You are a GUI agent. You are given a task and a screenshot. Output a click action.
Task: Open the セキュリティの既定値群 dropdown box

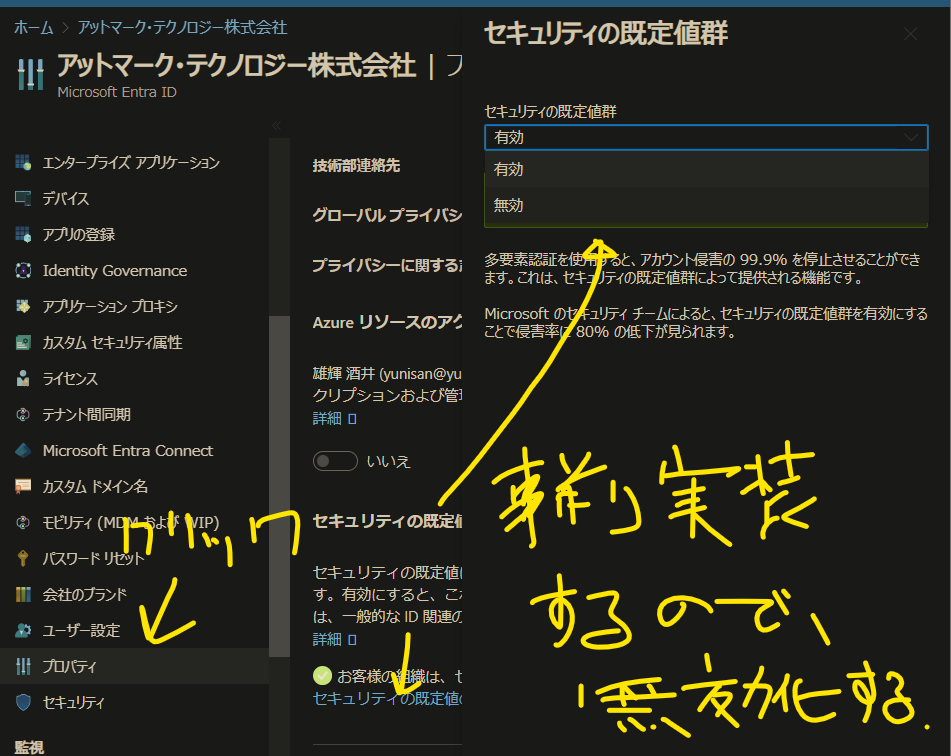click(x=706, y=138)
